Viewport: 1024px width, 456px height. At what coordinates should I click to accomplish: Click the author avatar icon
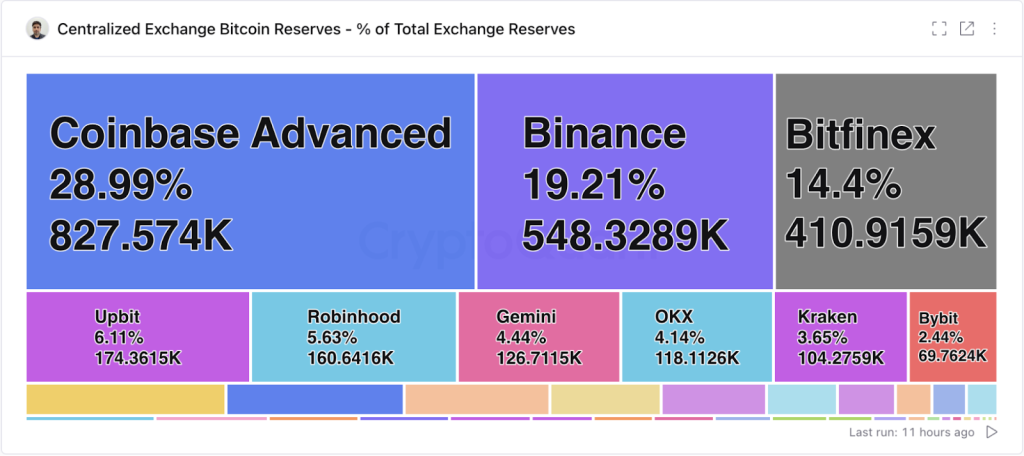(37, 29)
